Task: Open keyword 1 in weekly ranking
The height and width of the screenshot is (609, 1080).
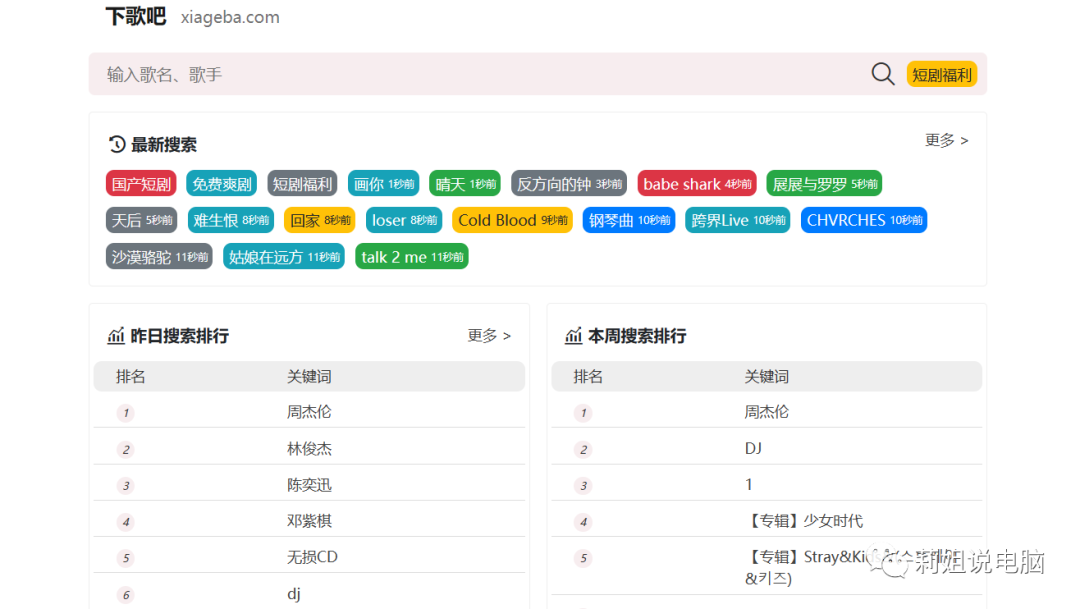Action: click(x=749, y=484)
